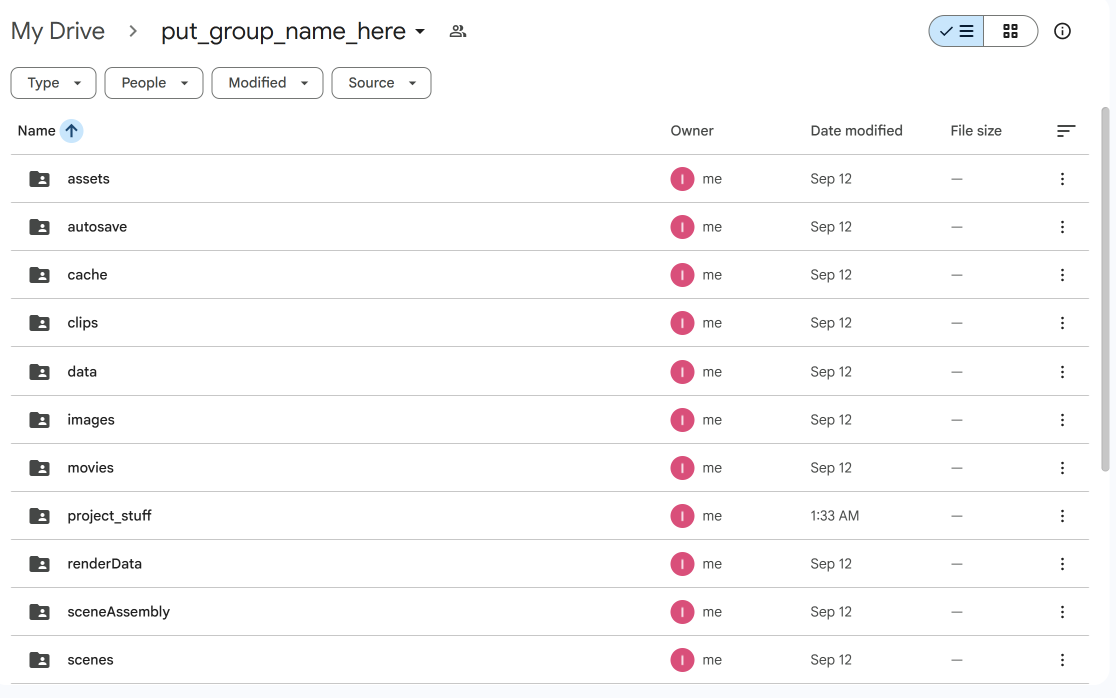
Task: Open more actions for project_stuff folder
Action: (x=1062, y=516)
